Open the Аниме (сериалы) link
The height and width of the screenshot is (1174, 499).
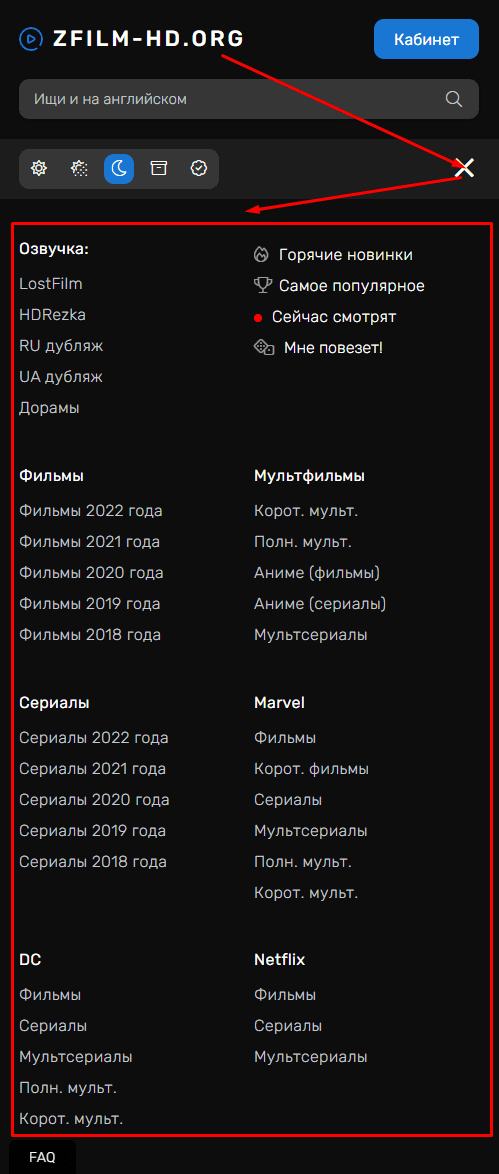point(320,603)
